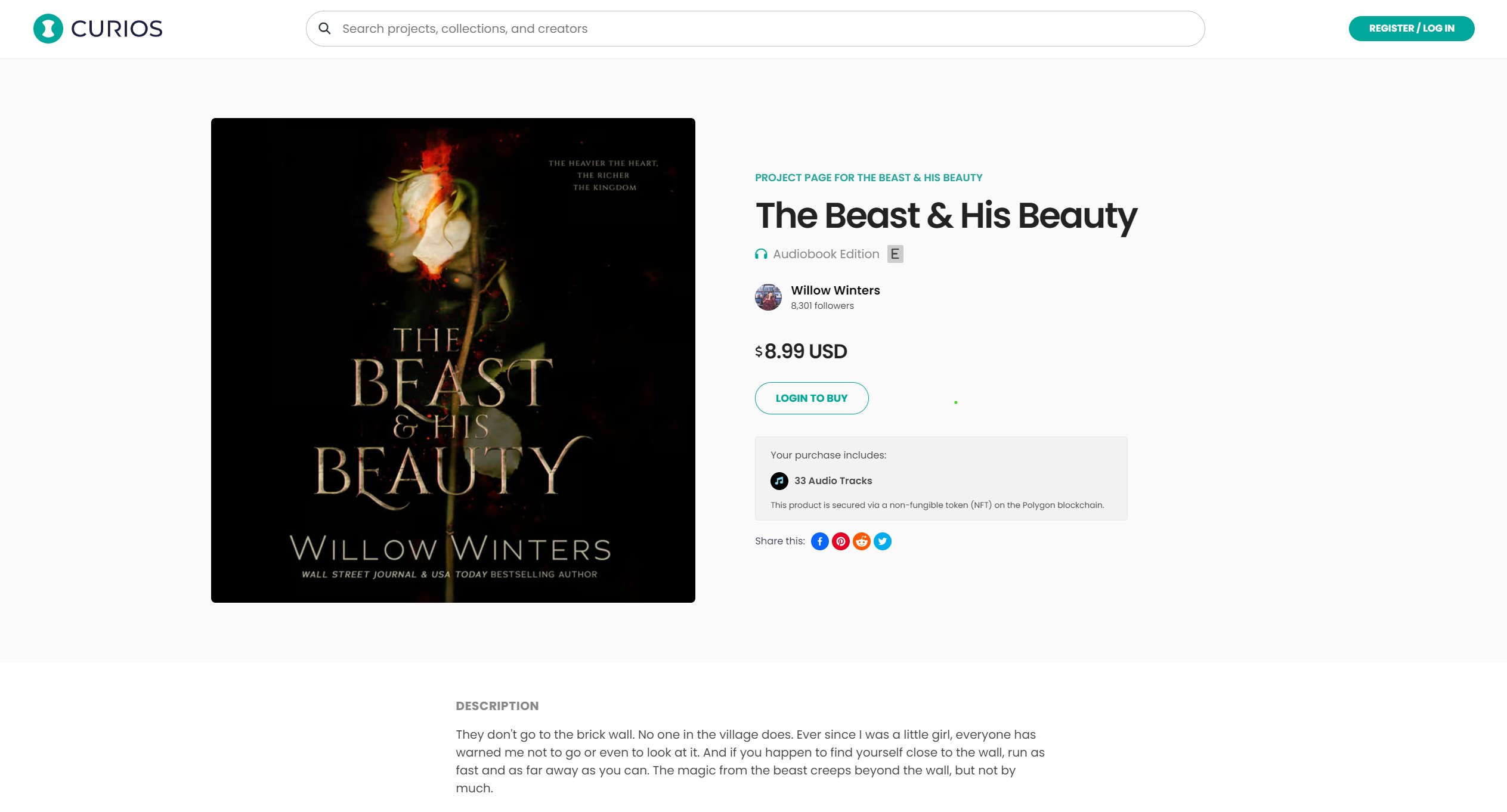The image size is (1507, 812).
Task: Click the search magnifier icon
Action: [x=324, y=29]
